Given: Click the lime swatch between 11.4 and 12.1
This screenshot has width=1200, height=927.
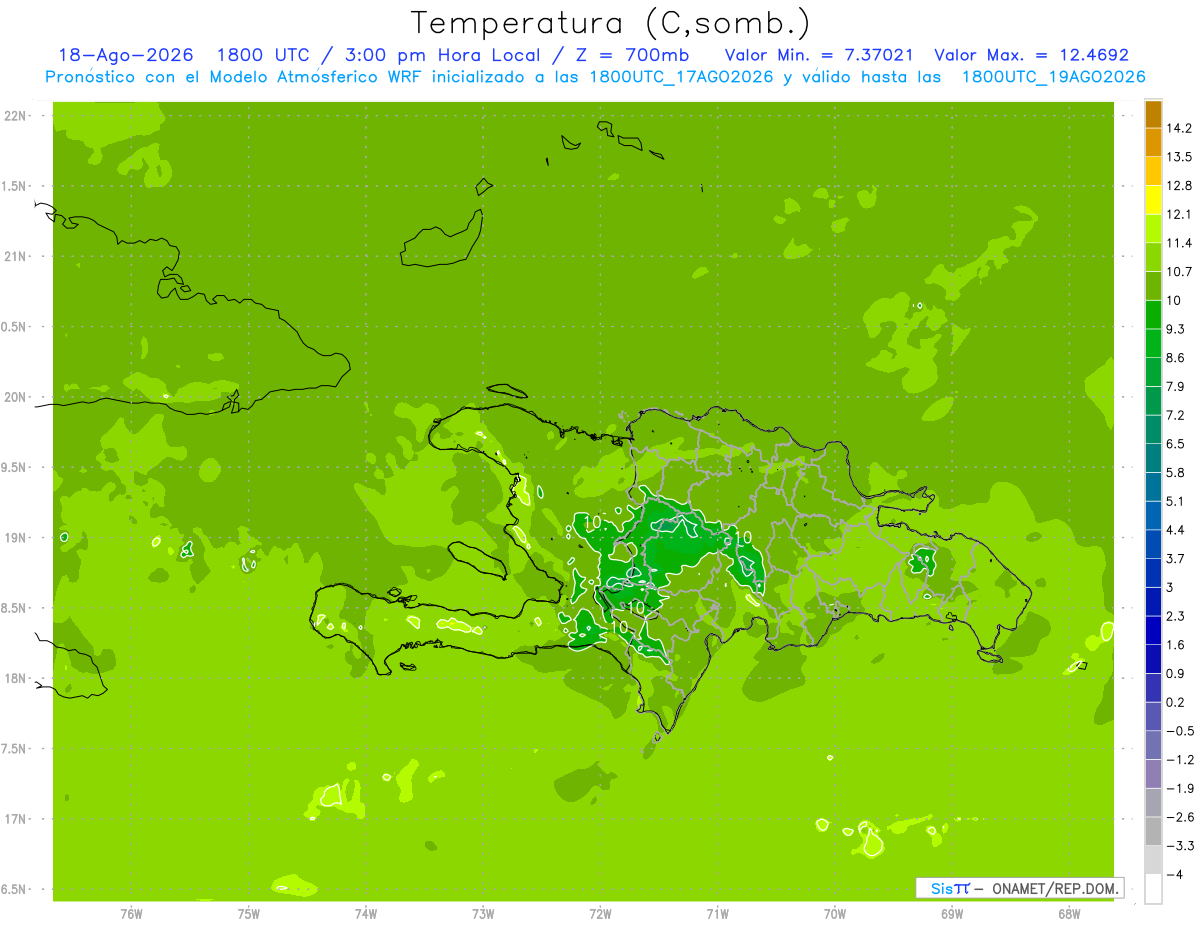Looking at the screenshot, I should pos(1153,228).
